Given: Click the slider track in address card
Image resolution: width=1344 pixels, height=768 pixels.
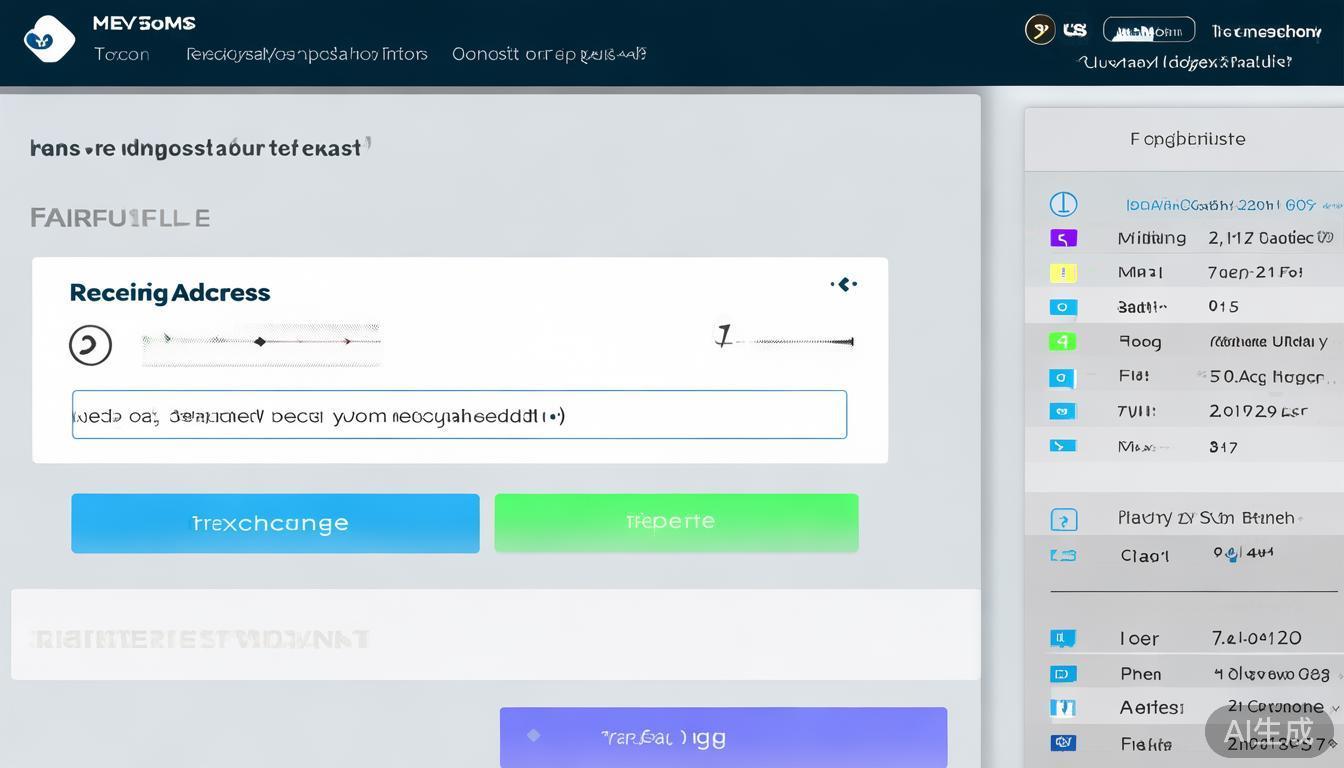Looking at the screenshot, I should point(261,342).
